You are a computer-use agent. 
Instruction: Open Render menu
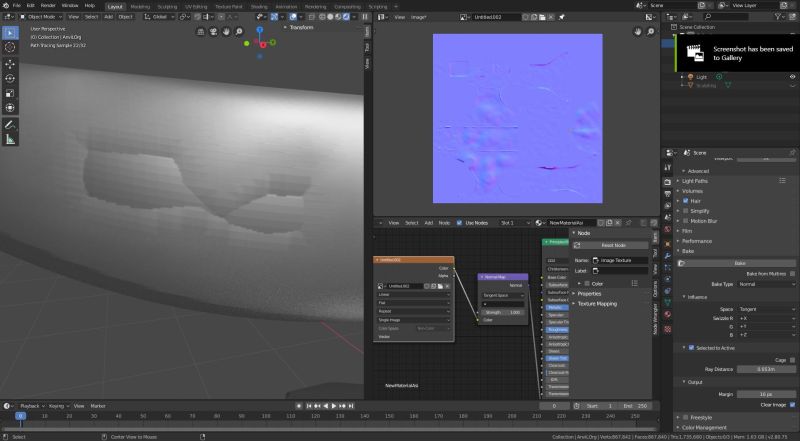point(48,6)
